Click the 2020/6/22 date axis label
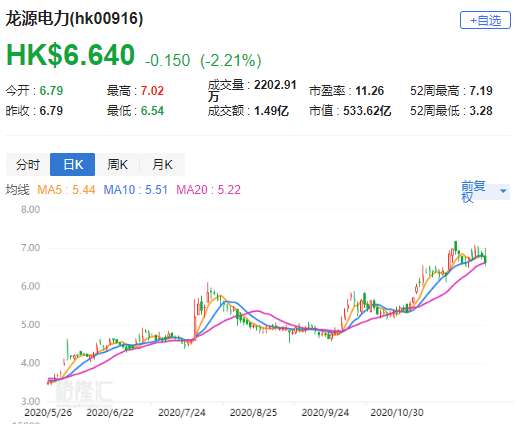 (x=110, y=413)
